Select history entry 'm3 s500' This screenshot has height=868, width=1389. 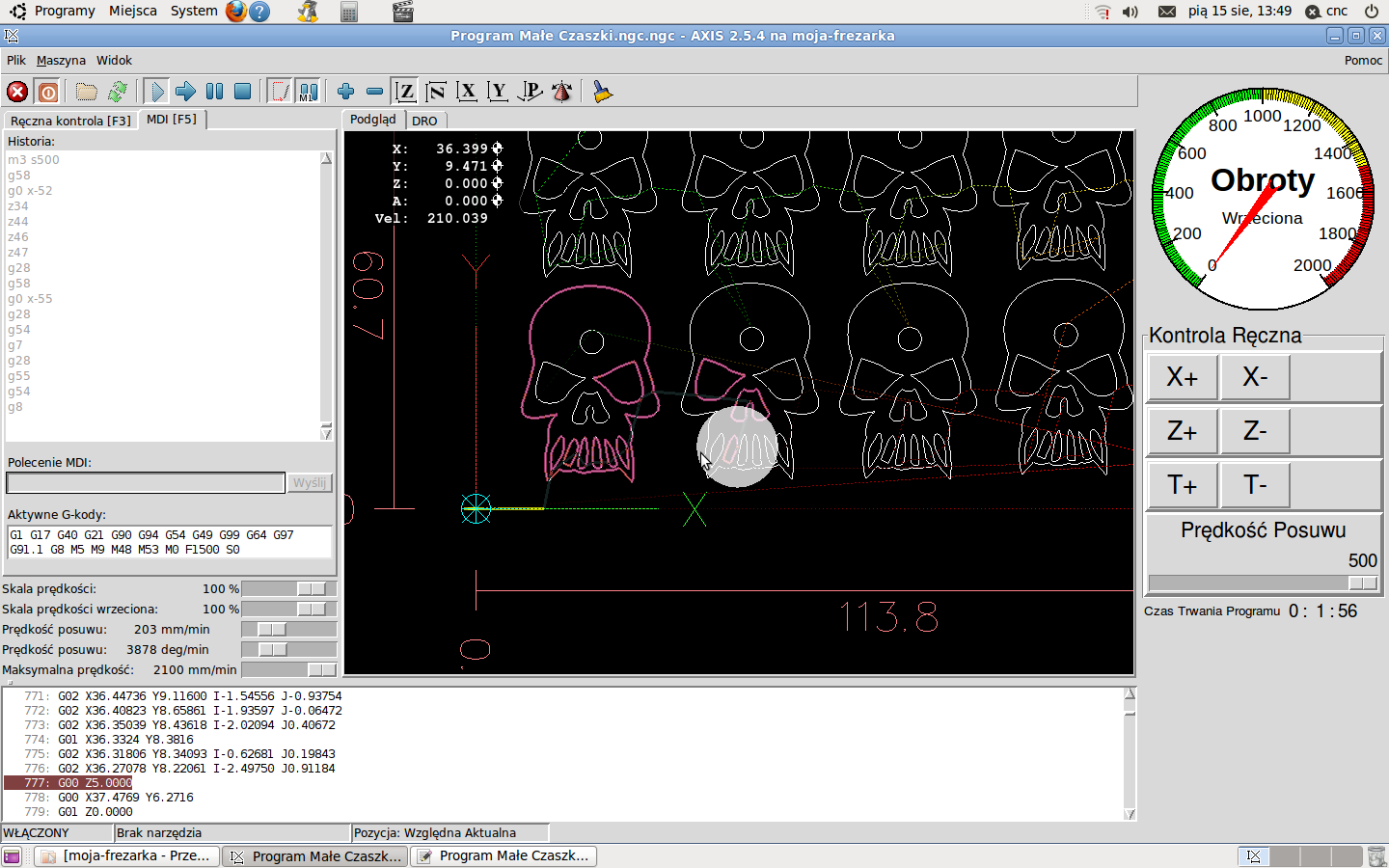pyautogui.click(x=34, y=160)
